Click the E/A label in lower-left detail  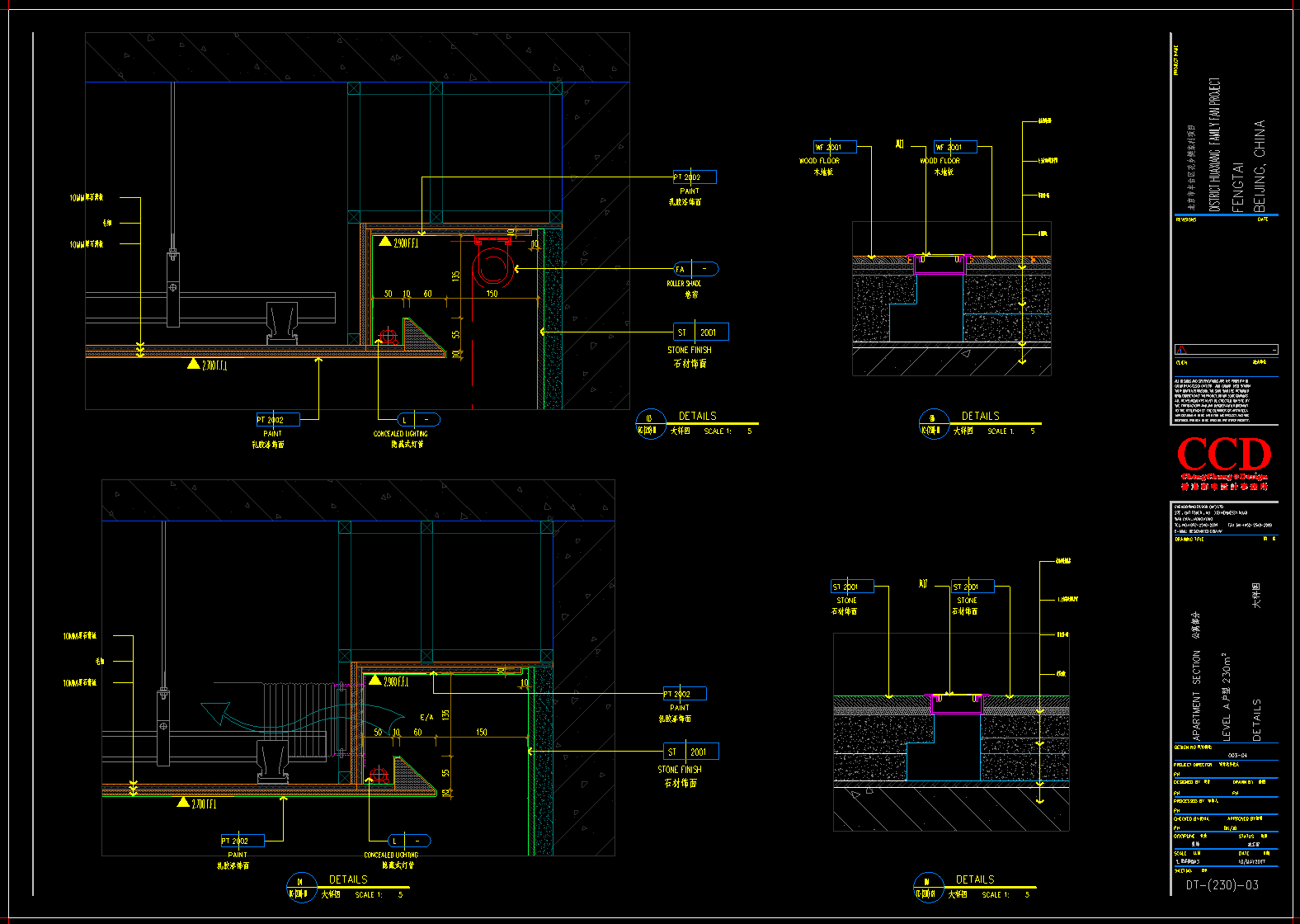coord(426,717)
